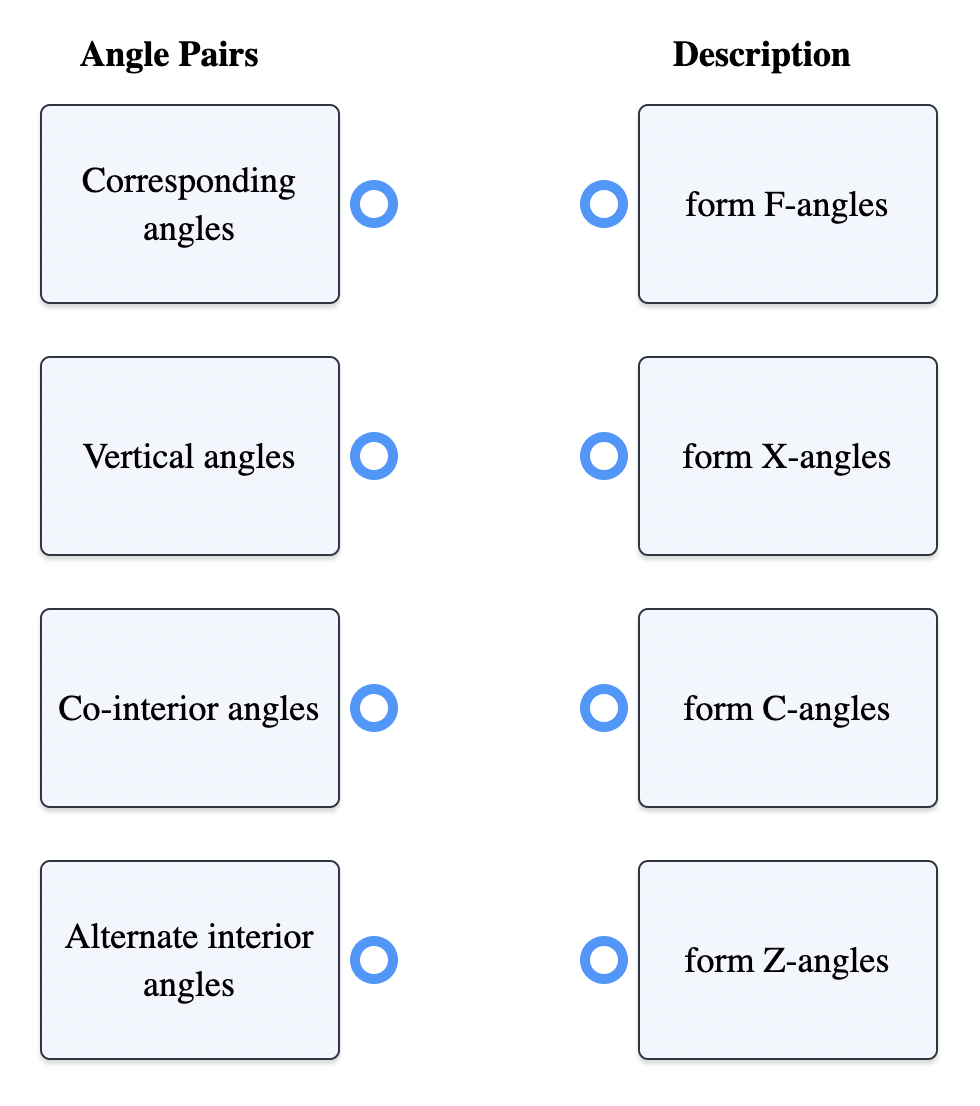Screen dimensions: 980x1106
Task: Click the Angle Pairs heading
Action: (168, 54)
